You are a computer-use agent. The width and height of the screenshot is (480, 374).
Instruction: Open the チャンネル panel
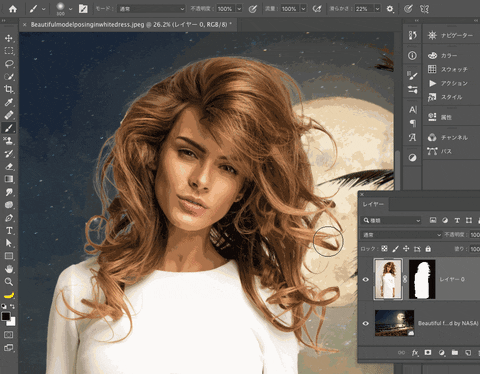(x=448, y=137)
